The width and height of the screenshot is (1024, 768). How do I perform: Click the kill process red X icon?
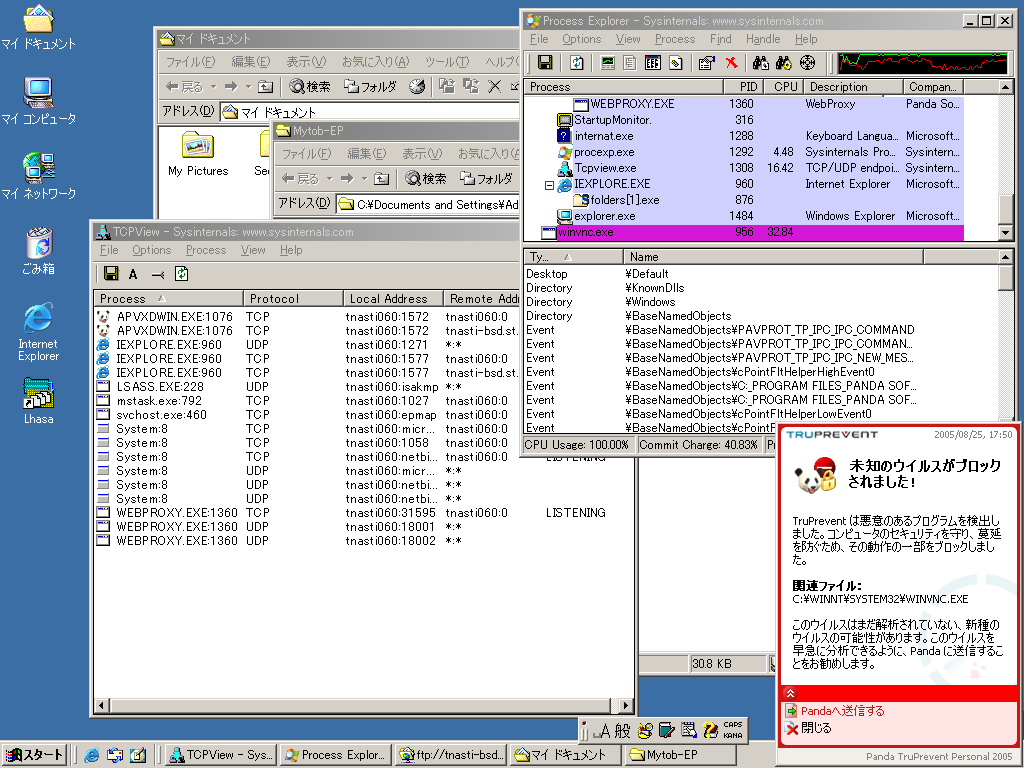click(731, 63)
